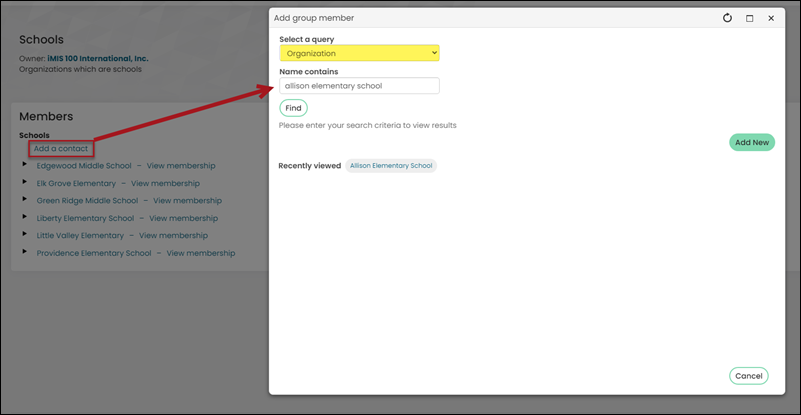
Task: Click the 'Select a query' label
Action: pos(307,39)
